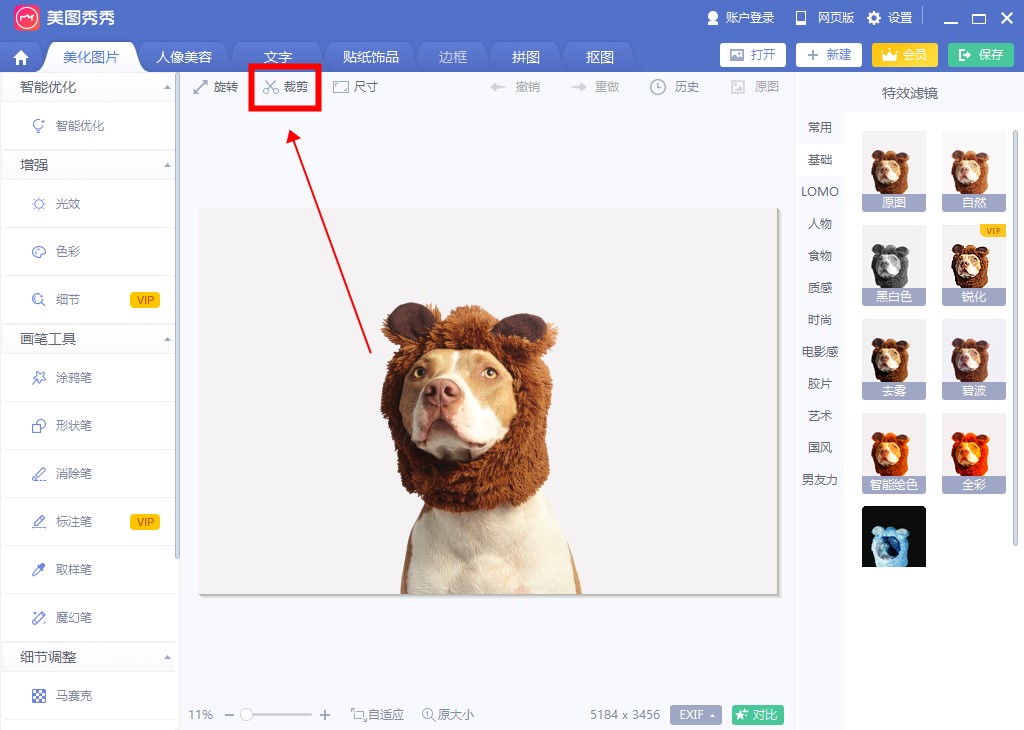Click the 打开 open file button

pos(753,55)
